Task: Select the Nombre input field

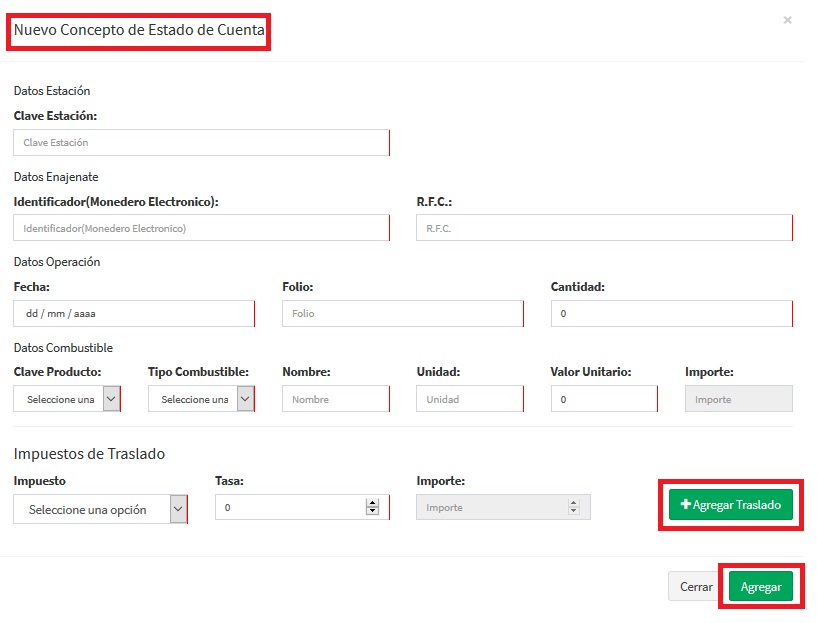Action: click(x=335, y=399)
